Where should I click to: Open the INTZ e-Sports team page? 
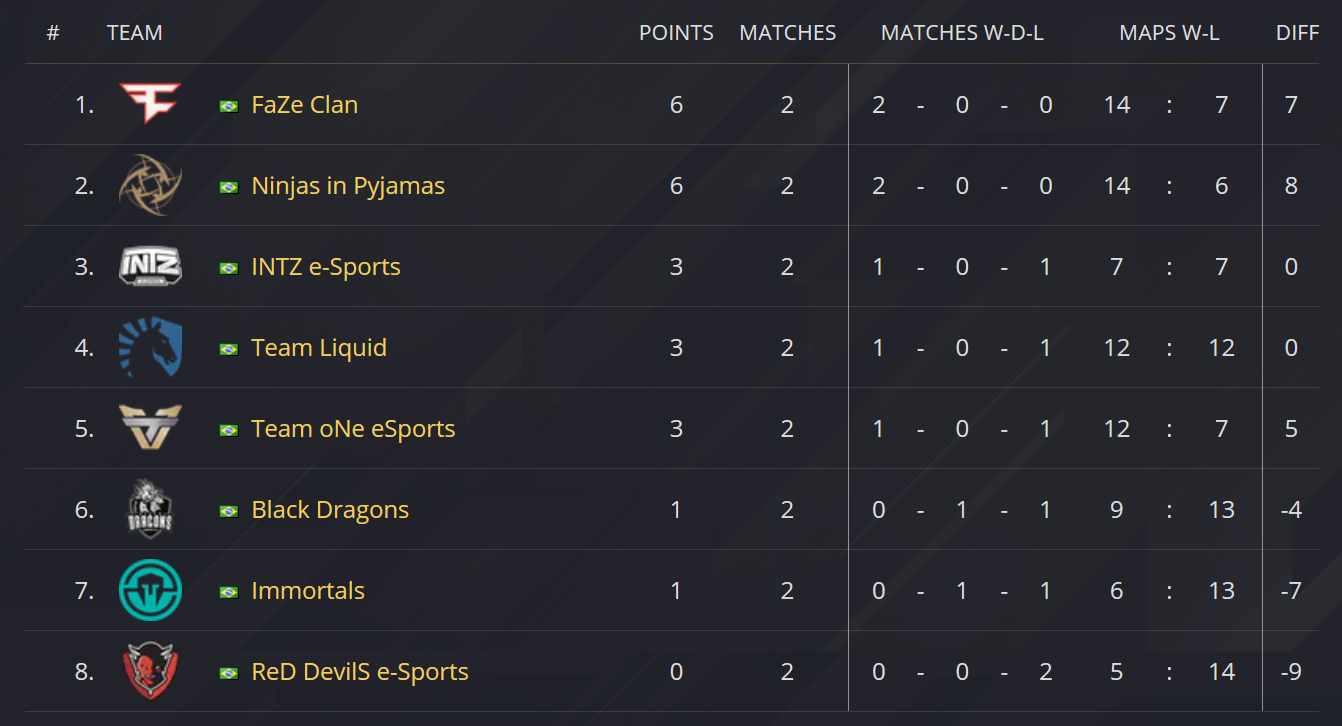point(326,267)
